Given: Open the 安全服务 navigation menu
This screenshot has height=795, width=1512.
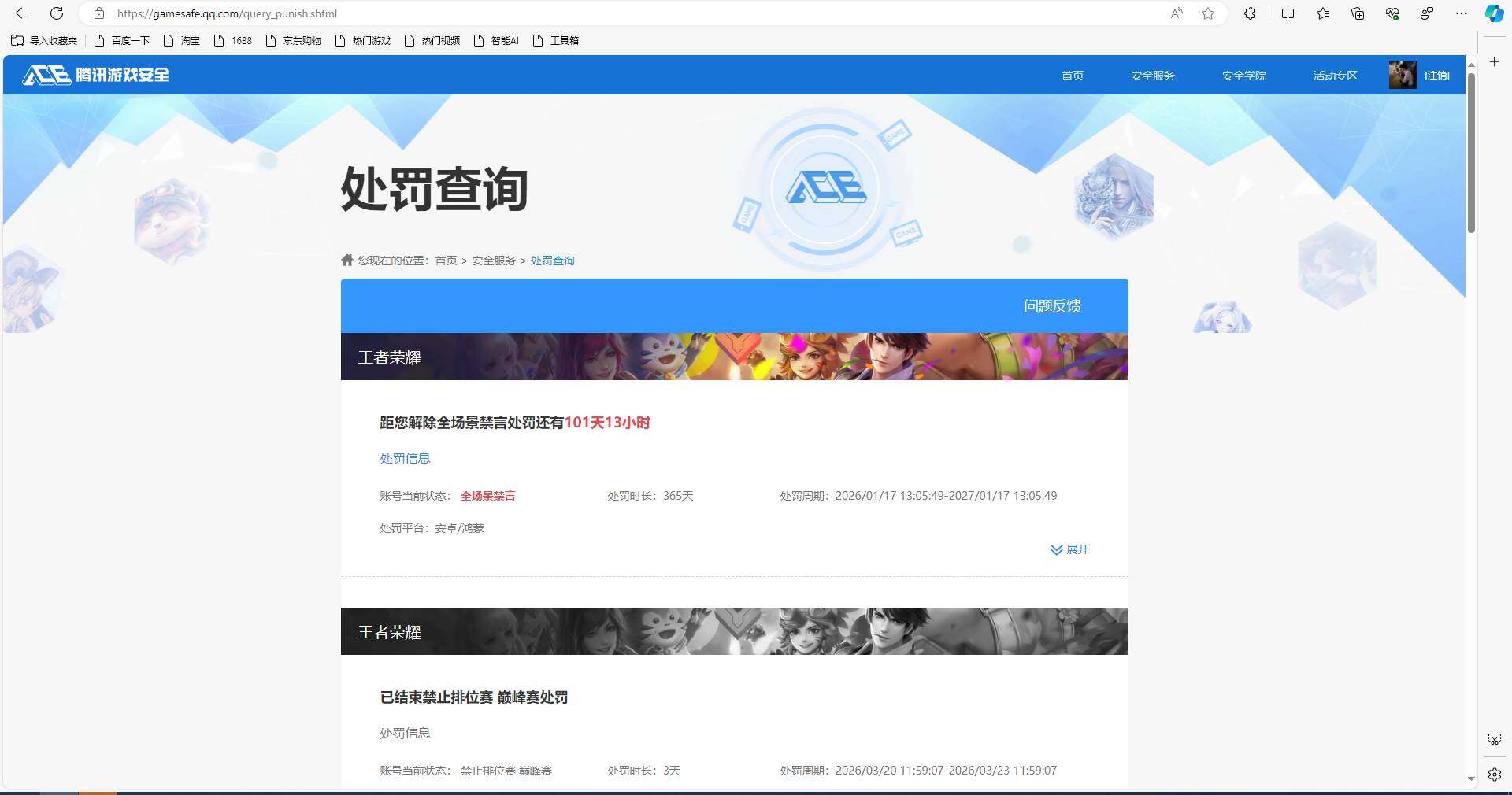Looking at the screenshot, I should pos(1153,76).
